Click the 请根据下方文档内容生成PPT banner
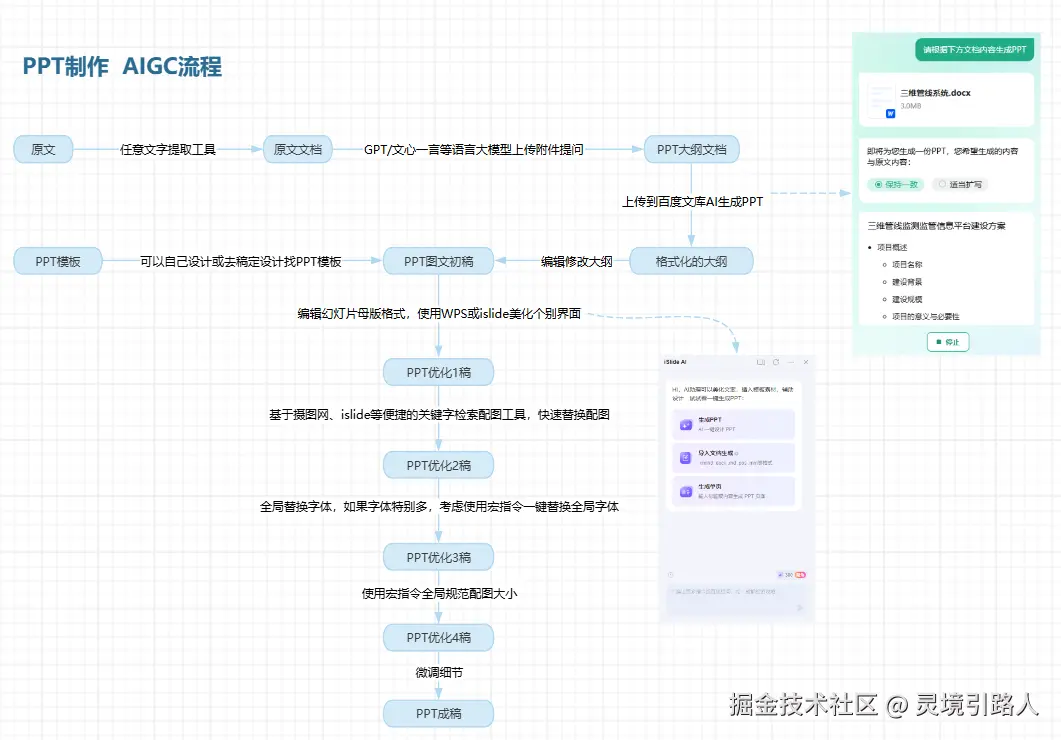 [973, 49]
